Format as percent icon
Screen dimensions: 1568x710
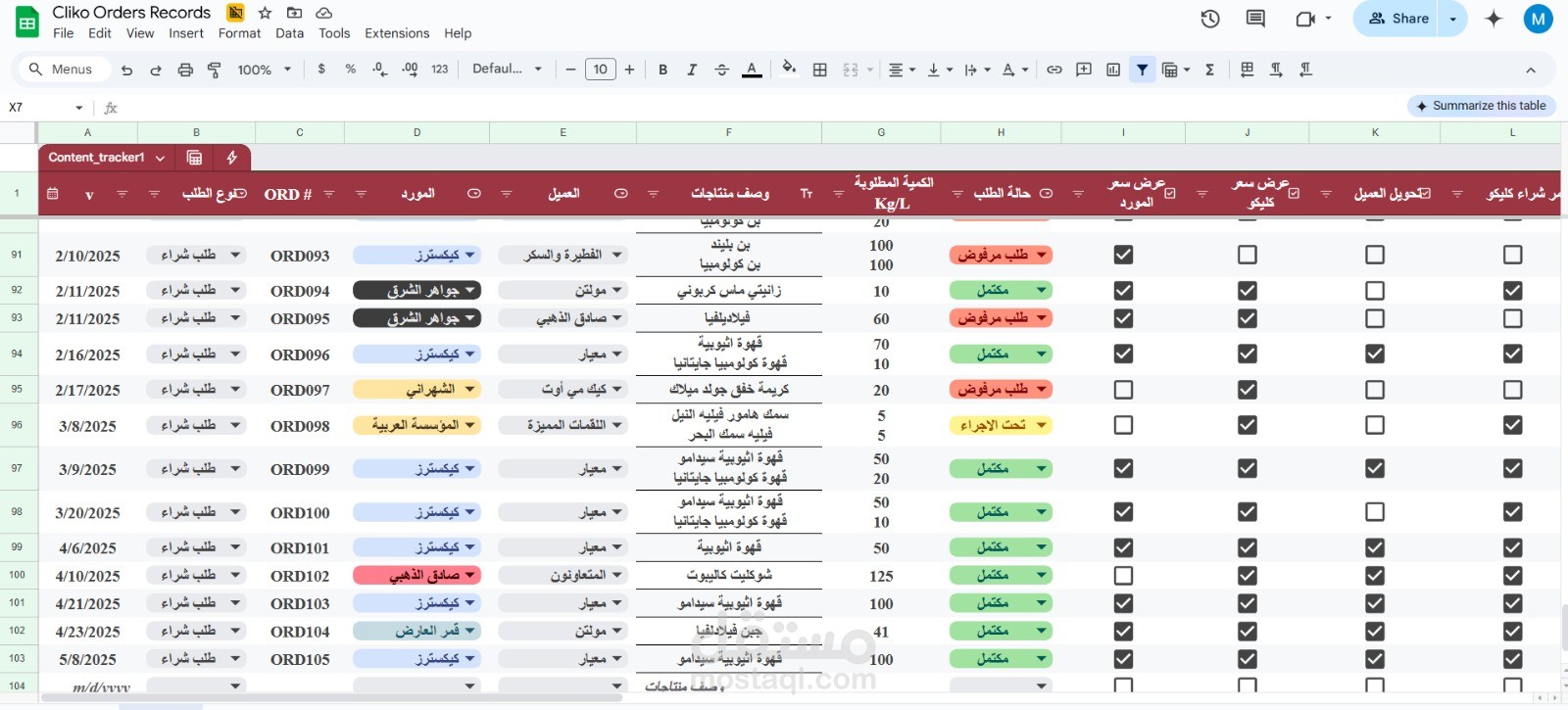pos(351,70)
